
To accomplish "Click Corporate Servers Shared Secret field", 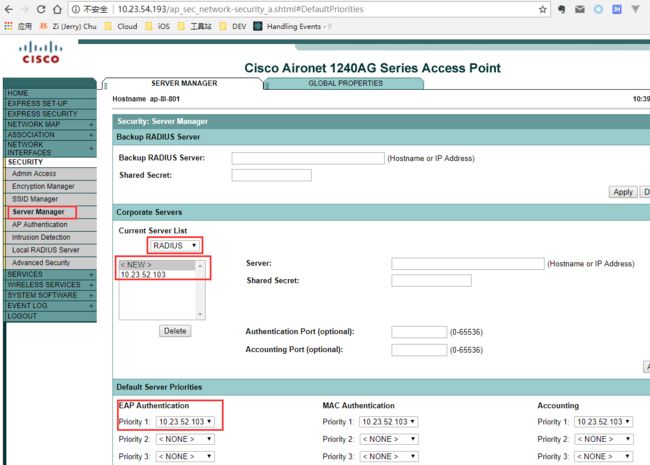I will (431, 281).
